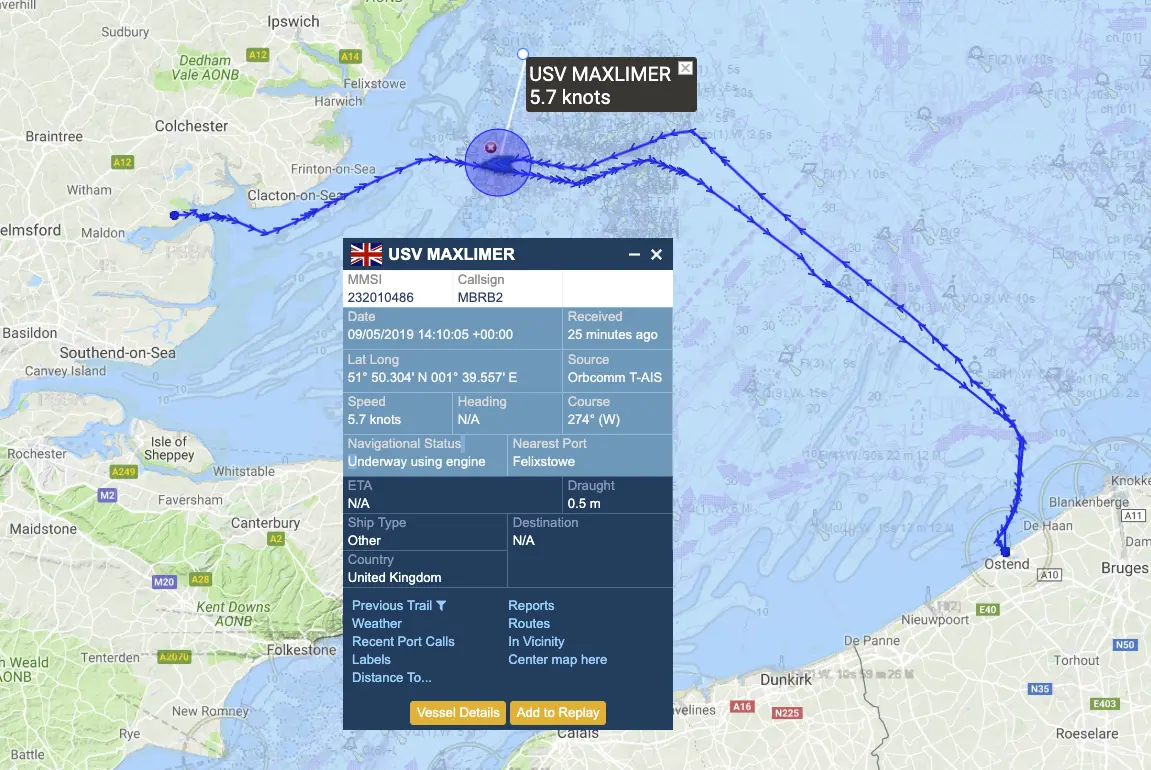Choose Center map here

[557, 659]
